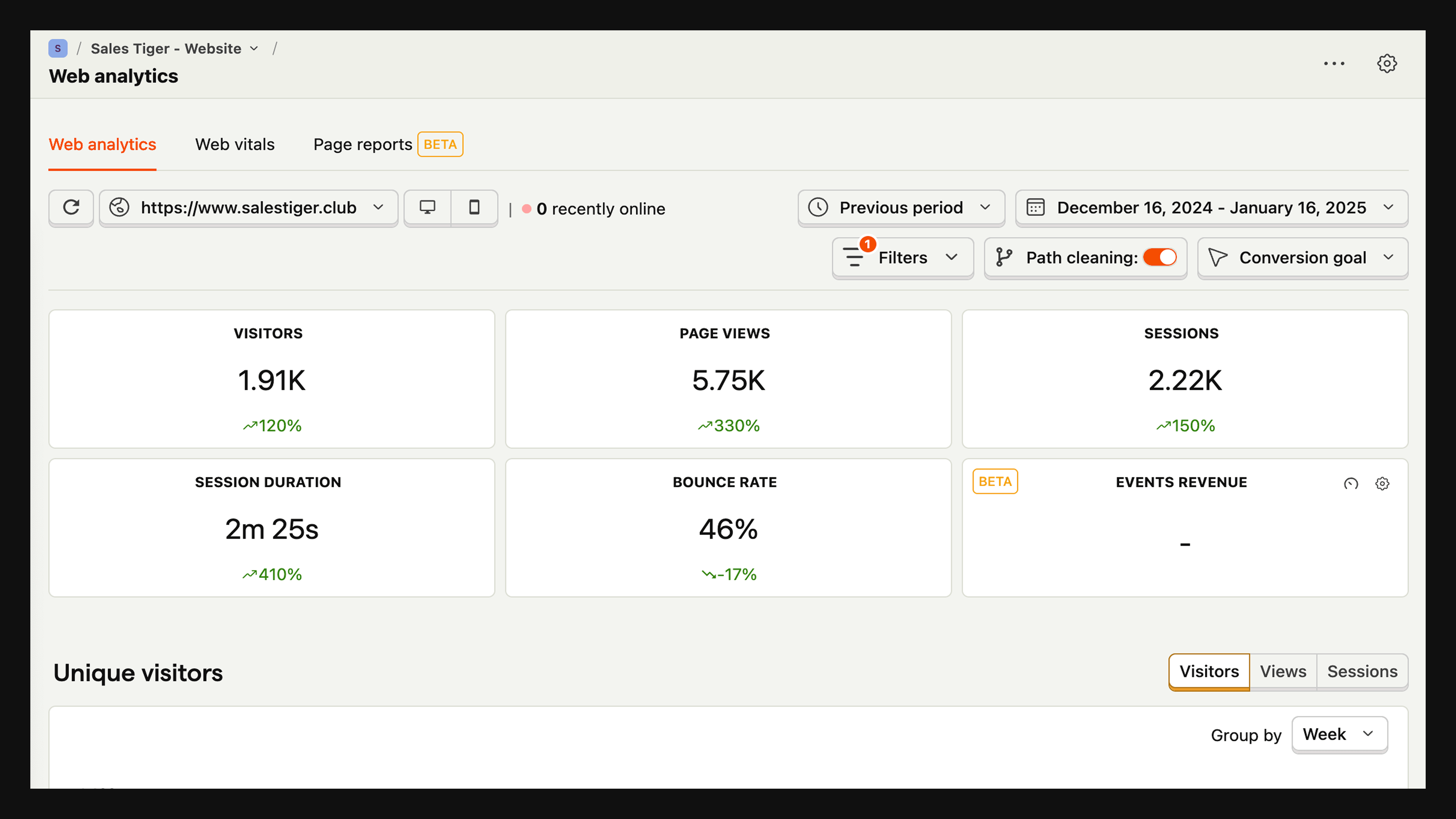
Task: Click the calendar date-range icon
Action: pyautogui.click(x=1036, y=207)
